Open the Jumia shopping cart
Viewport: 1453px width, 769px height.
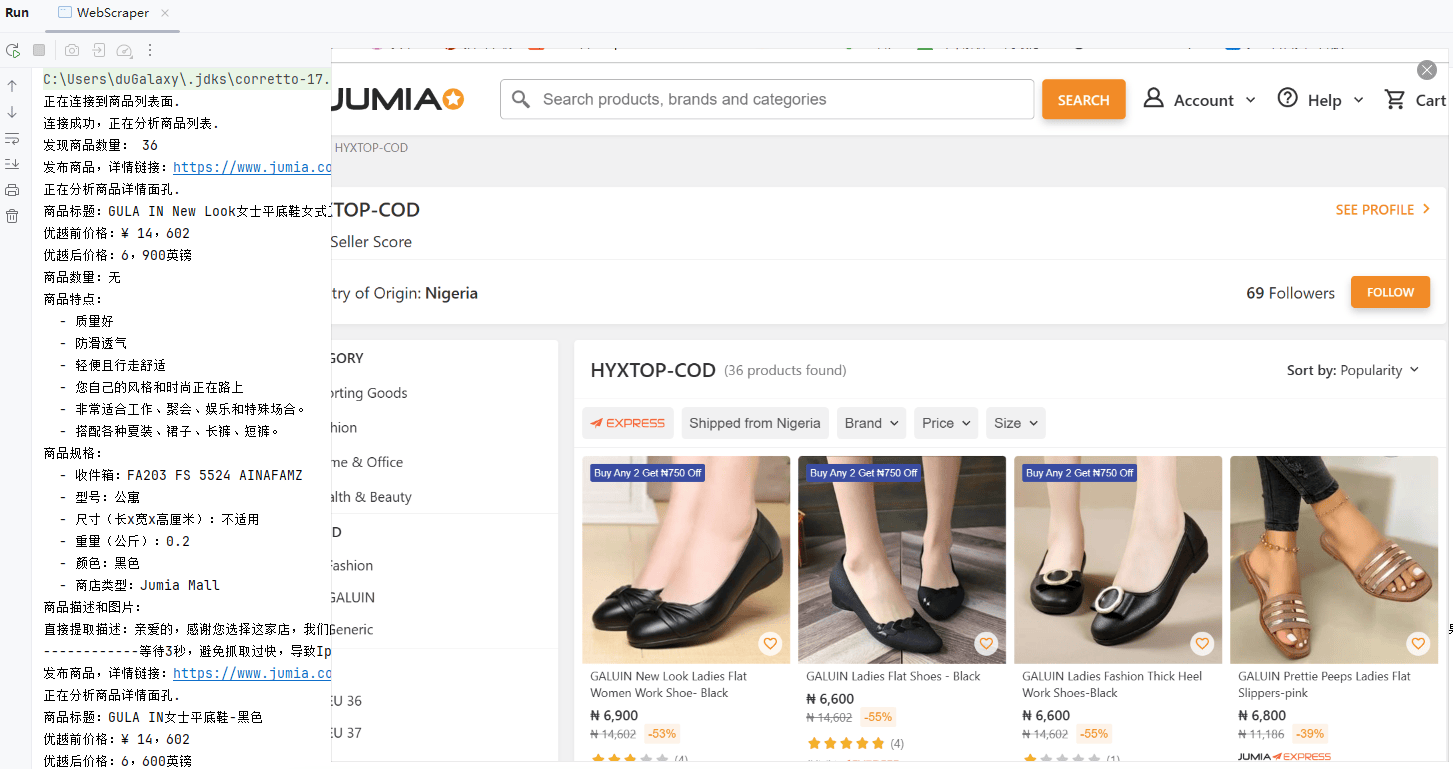click(1413, 99)
